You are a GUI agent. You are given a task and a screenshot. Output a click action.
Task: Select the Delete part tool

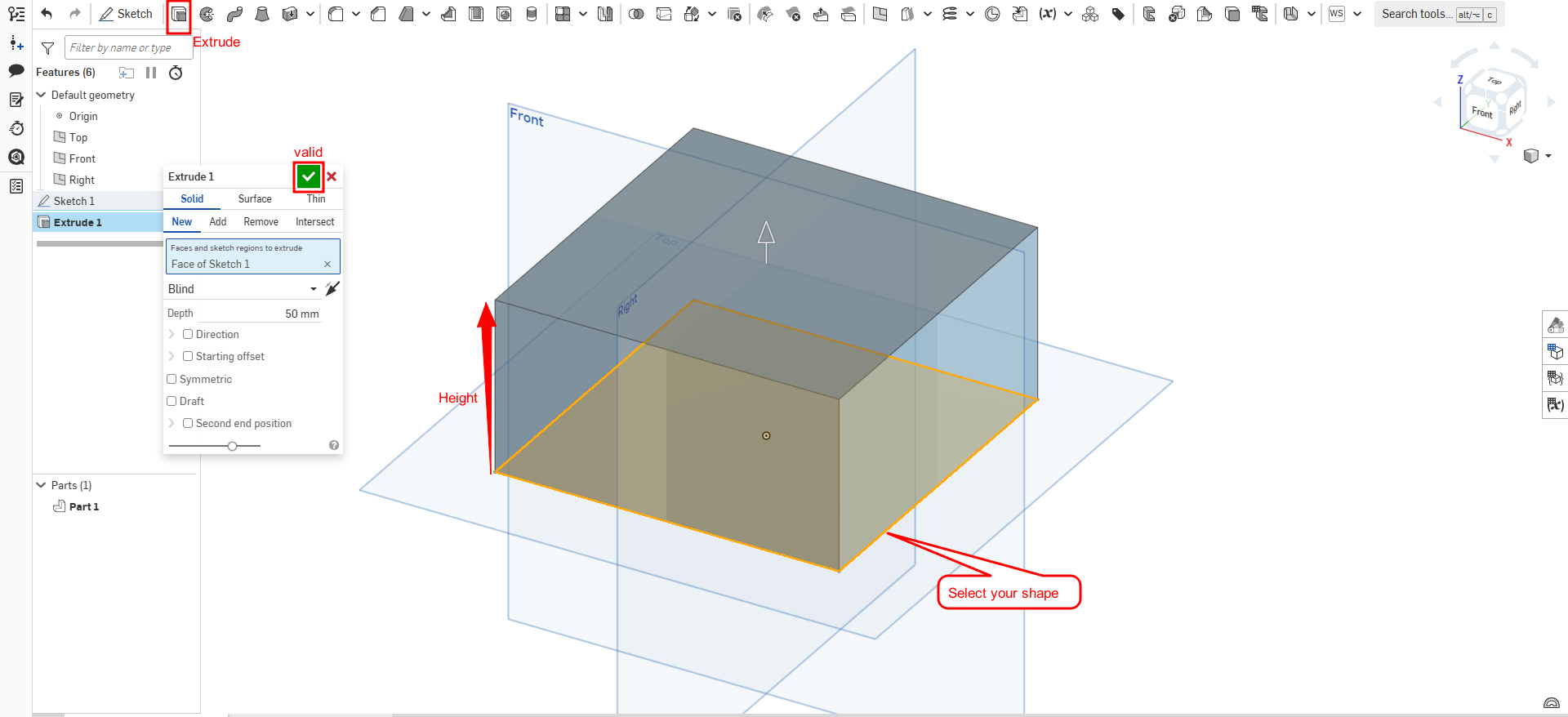coord(734,14)
